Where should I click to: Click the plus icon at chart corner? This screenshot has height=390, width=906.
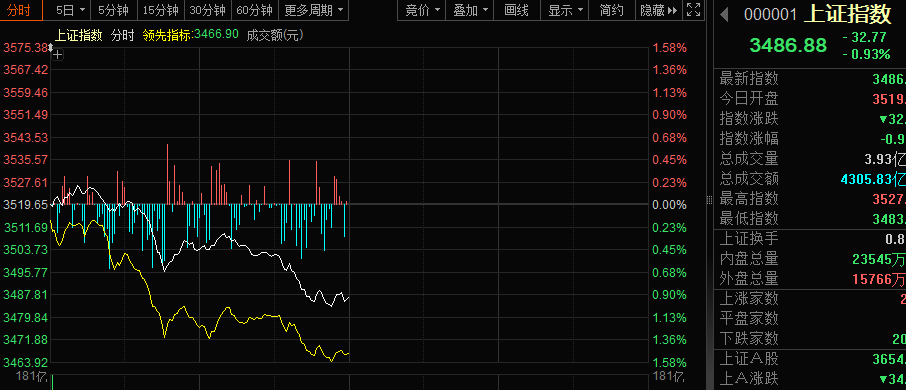click(x=58, y=55)
